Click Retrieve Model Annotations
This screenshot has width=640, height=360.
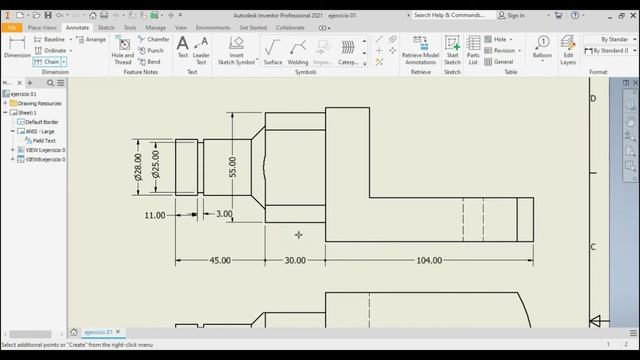click(x=420, y=50)
